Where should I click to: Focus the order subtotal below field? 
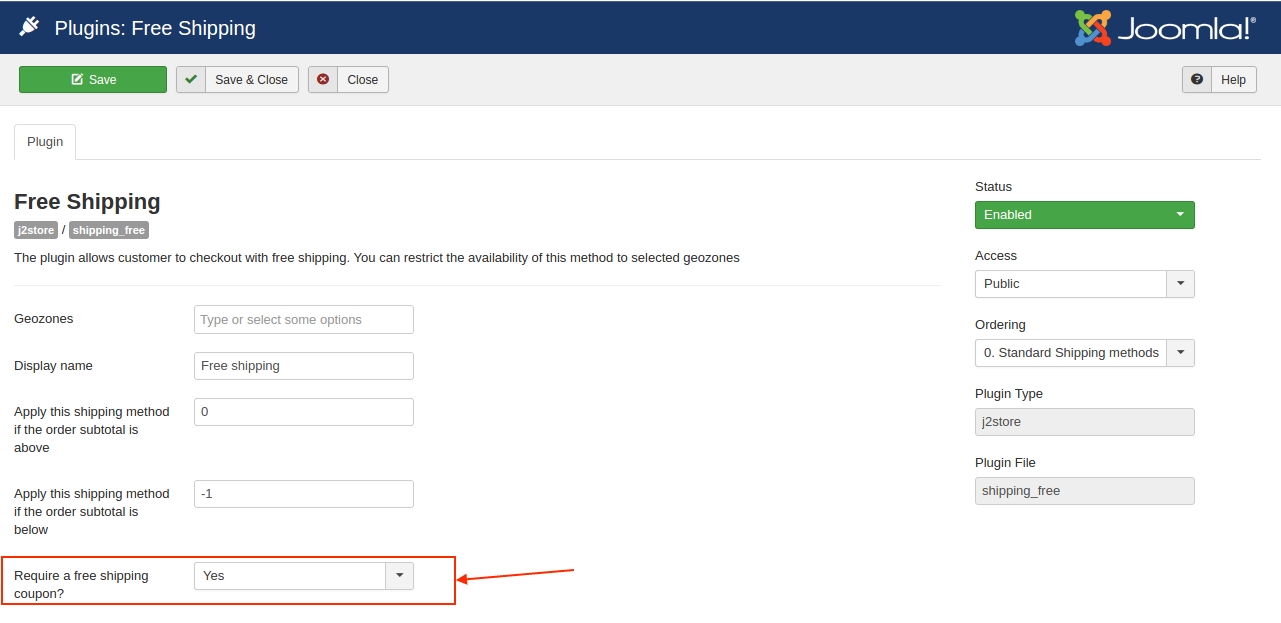pyautogui.click(x=303, y=494)
